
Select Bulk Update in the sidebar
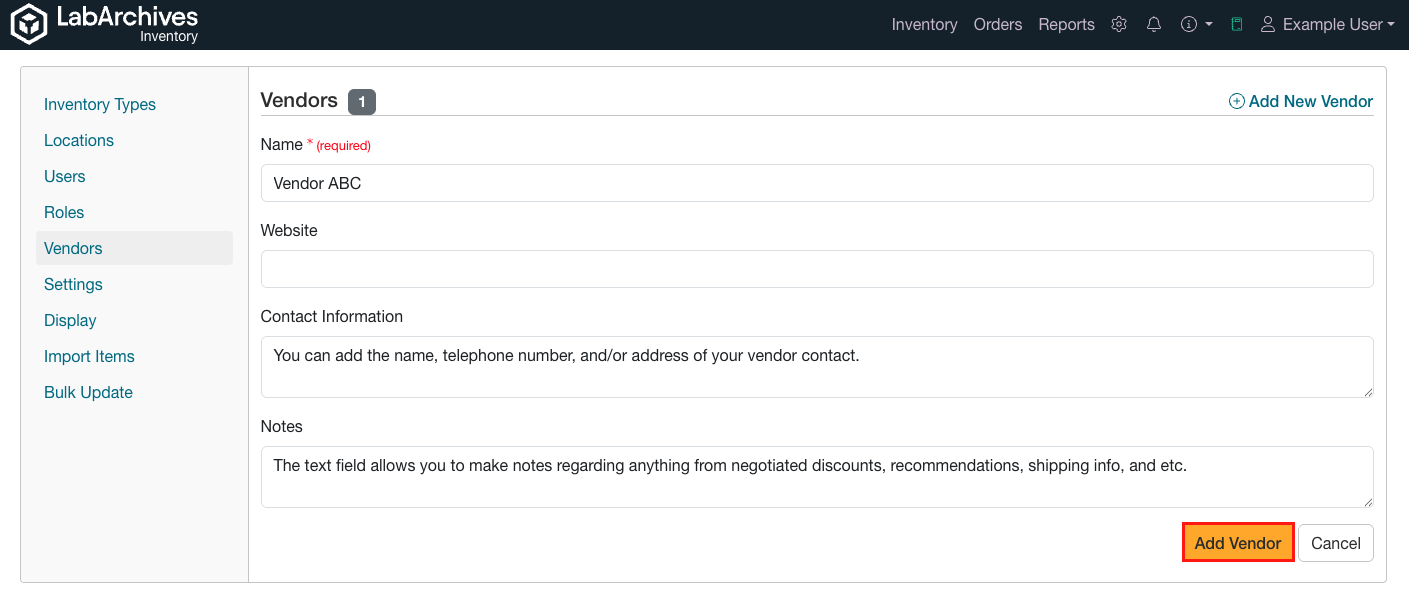pos(88,392)
